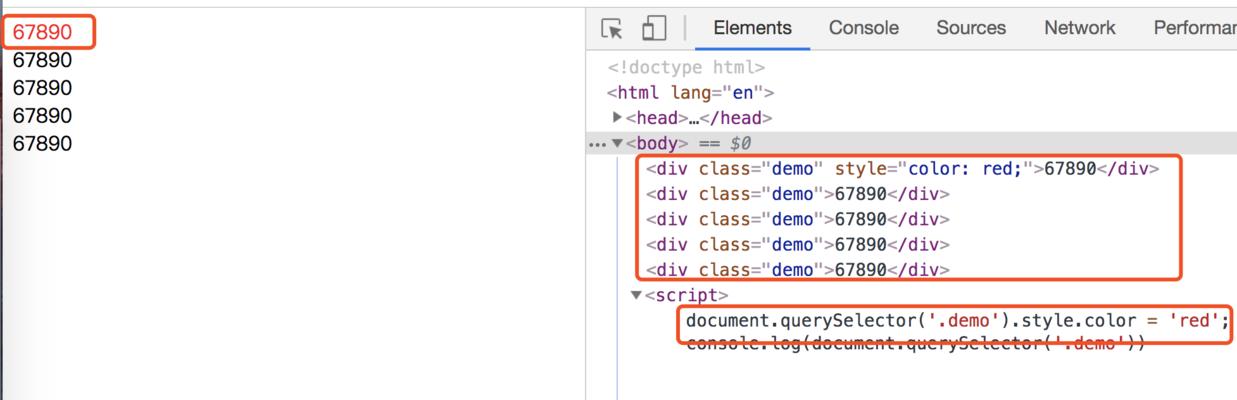Select the body element row
This screenshot has width=1237, height=400.
point(912,143)
